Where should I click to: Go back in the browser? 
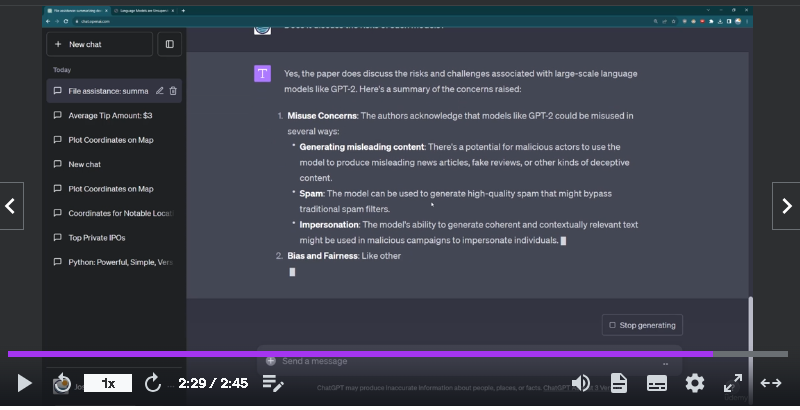(x=48, y=21)
